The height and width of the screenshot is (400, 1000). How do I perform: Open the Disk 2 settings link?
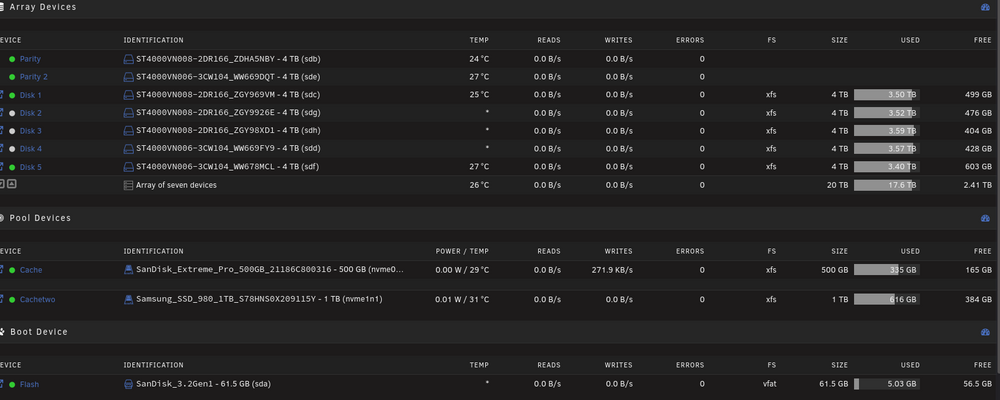coord(31,113)
